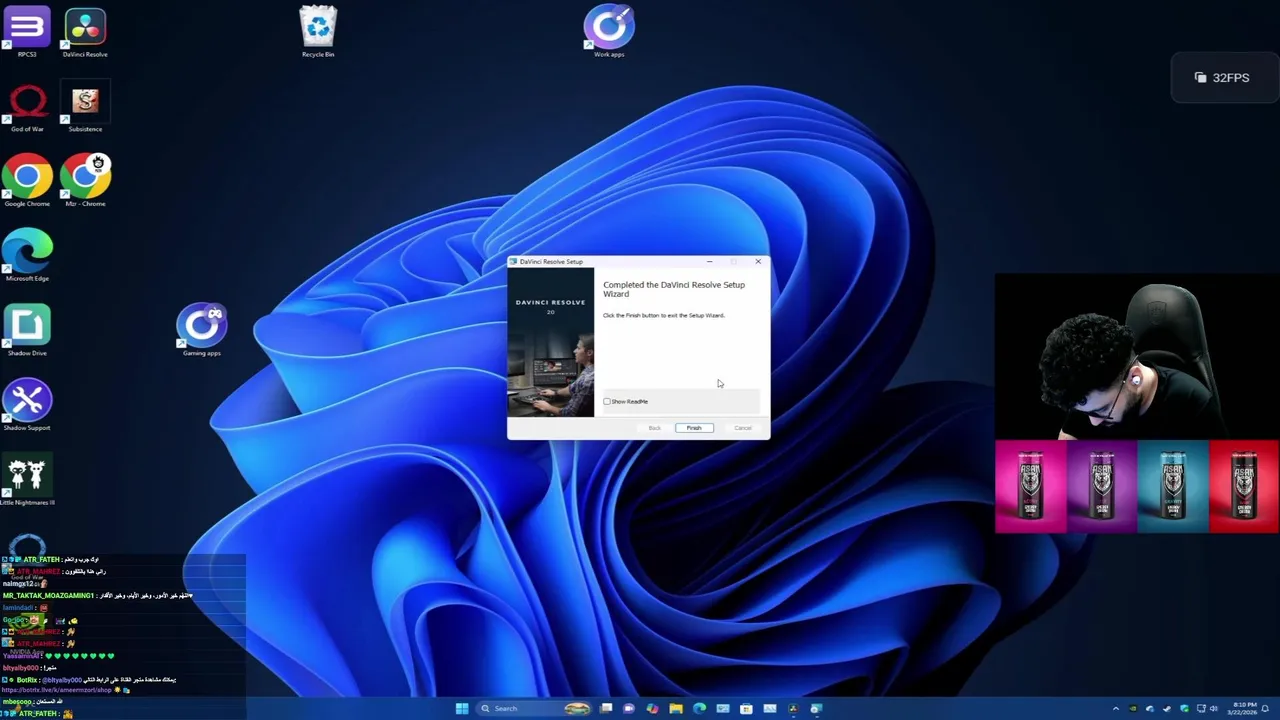
Task: Click the botrix.live shop link in chat
Action: [x=57, y=690]
